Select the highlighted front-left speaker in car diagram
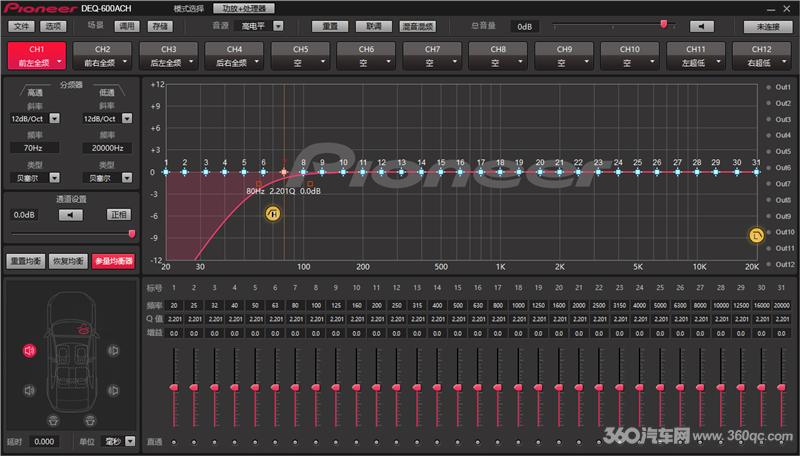The height and width of the screenshot is (456, 800). click(29, 350)
